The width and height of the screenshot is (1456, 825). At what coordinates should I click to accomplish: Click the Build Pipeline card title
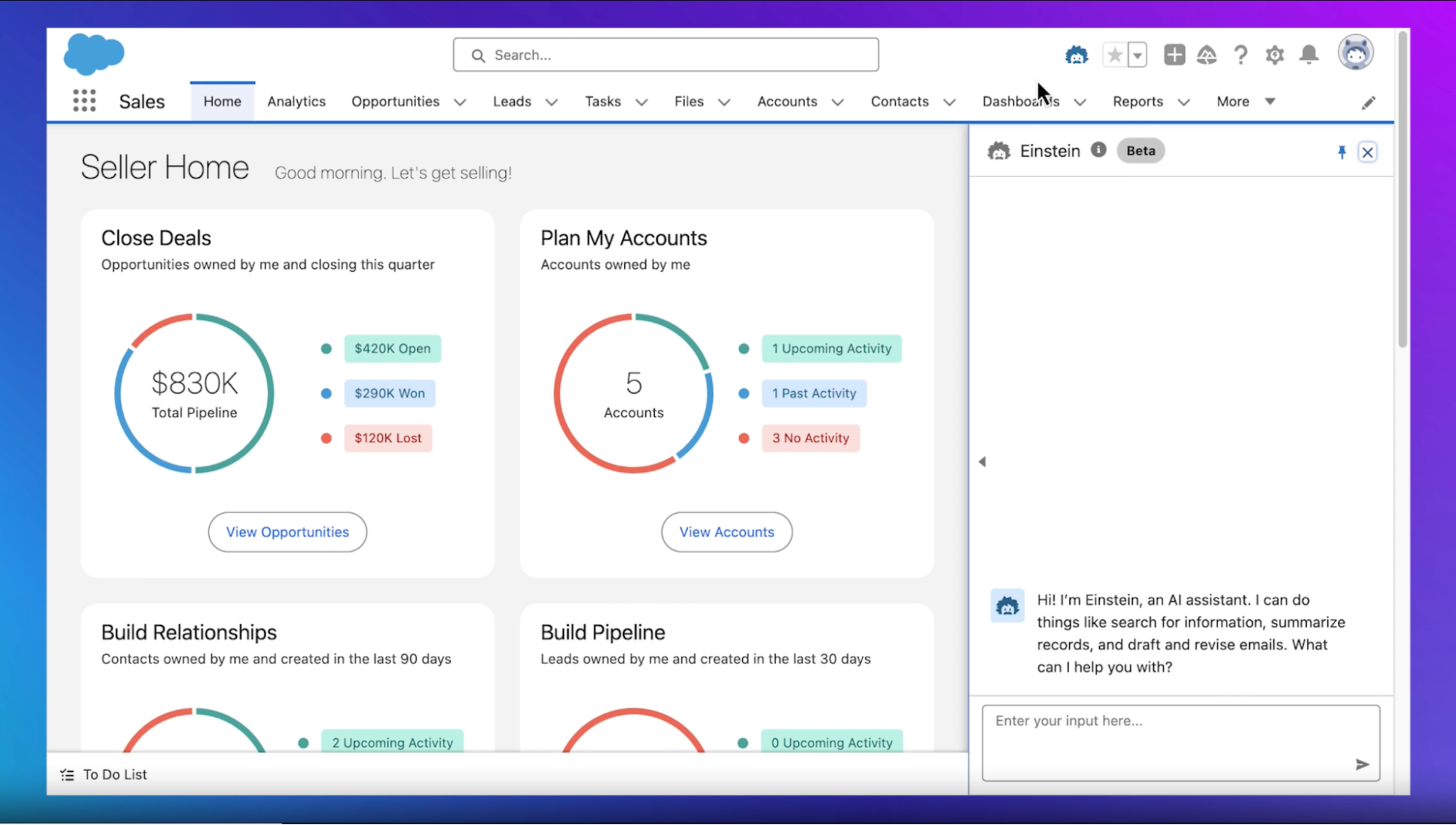click(602, 633)
